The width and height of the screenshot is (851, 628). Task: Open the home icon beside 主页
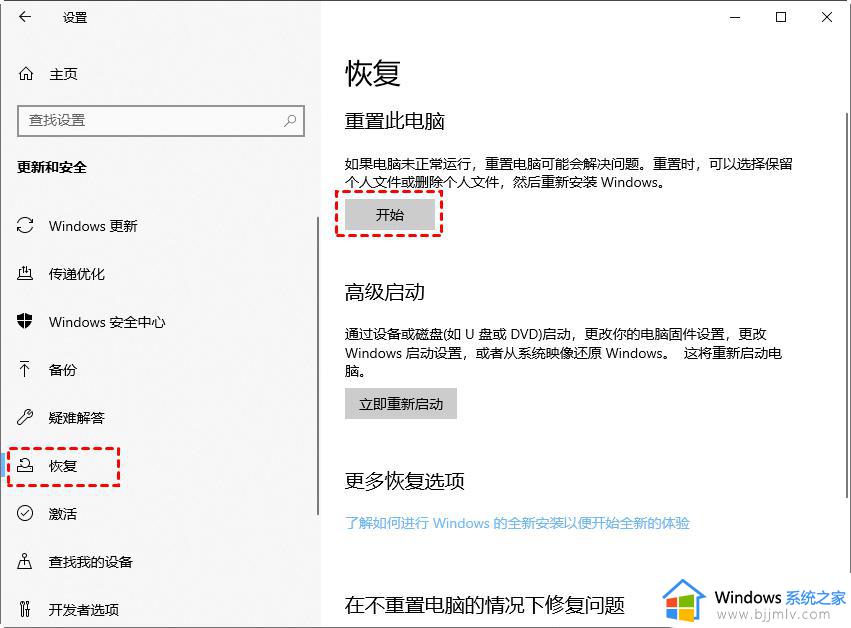26,74
